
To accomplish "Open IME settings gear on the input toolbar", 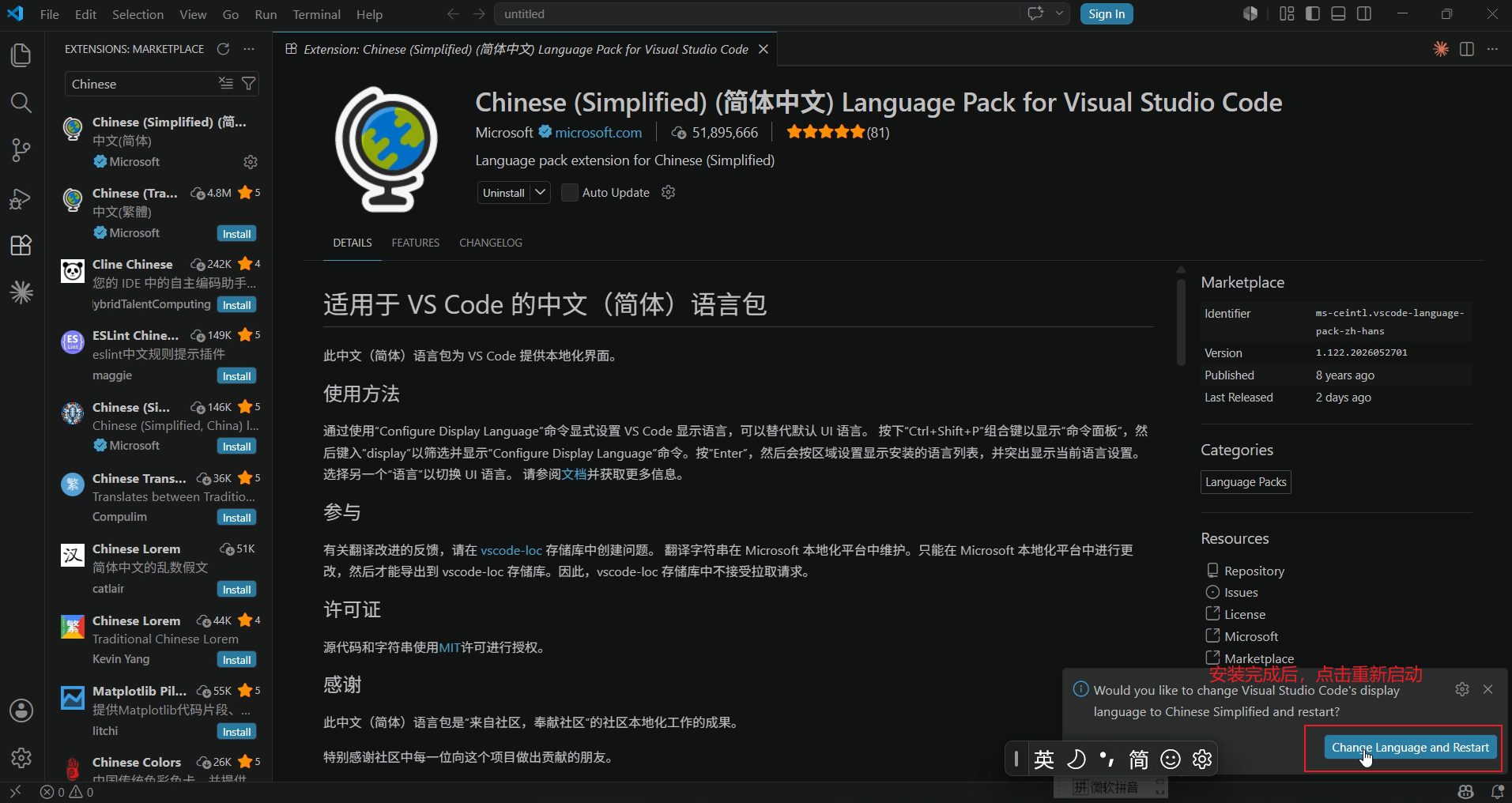I will click(x=1202, y=760).
